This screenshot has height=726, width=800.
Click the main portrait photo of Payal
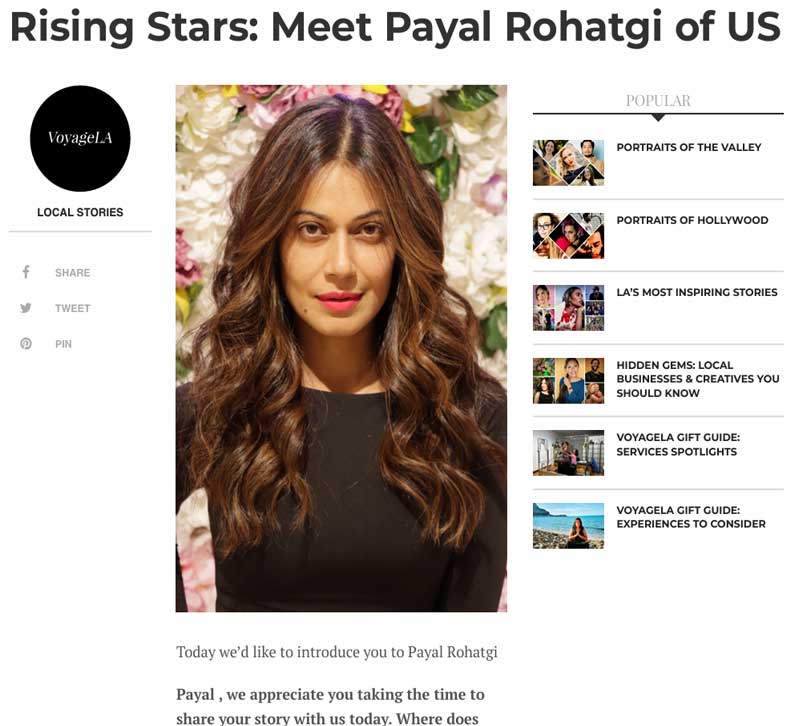click(x=341, y=348)
